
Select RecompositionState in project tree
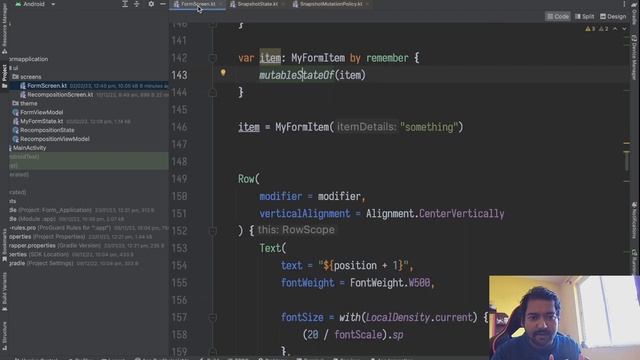47,130
